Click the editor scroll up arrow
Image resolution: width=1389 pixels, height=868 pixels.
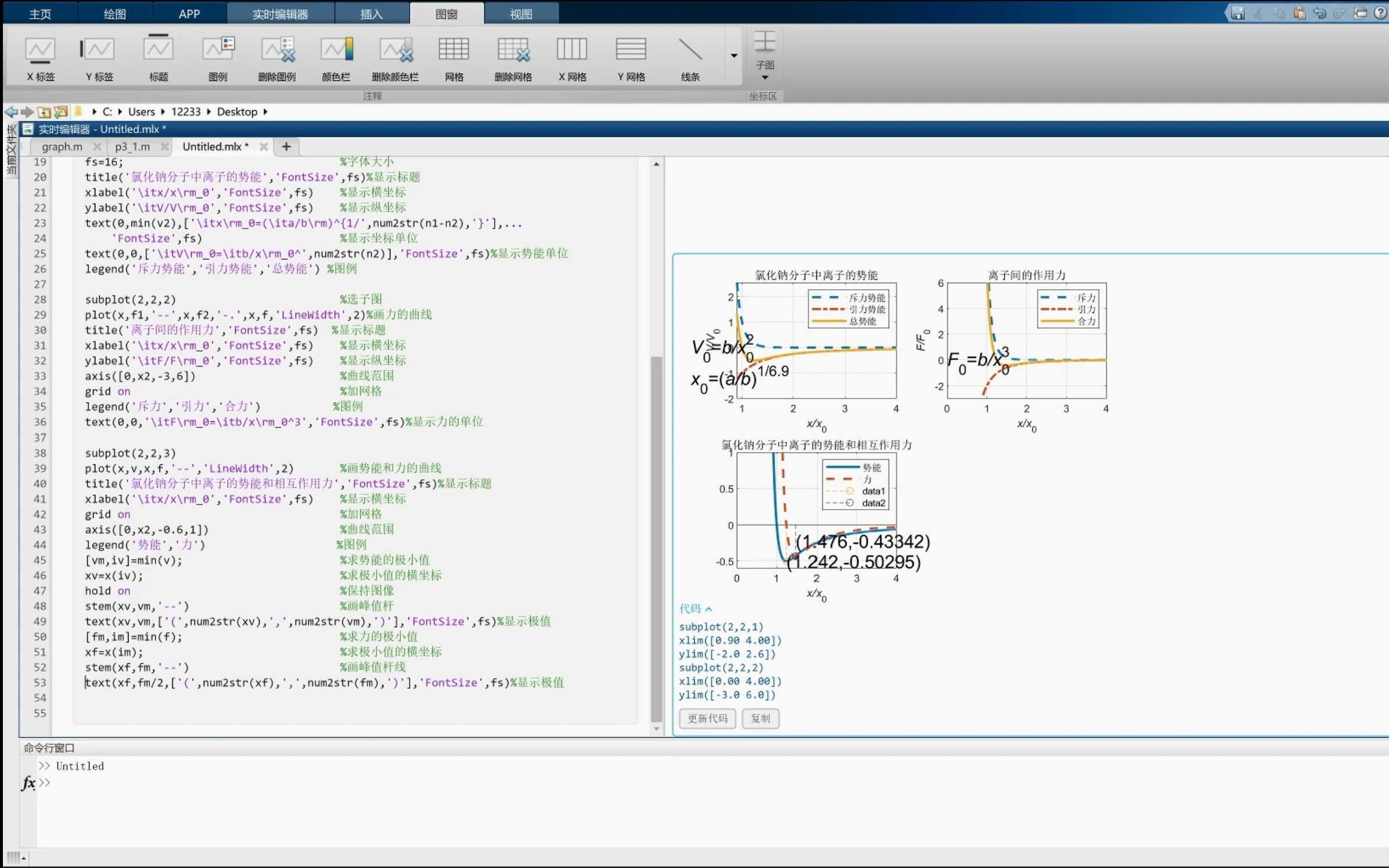pos(656,165)
